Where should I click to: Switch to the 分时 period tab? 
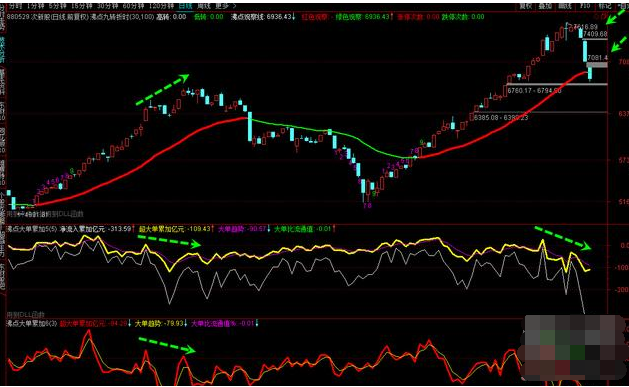(16, 6)
